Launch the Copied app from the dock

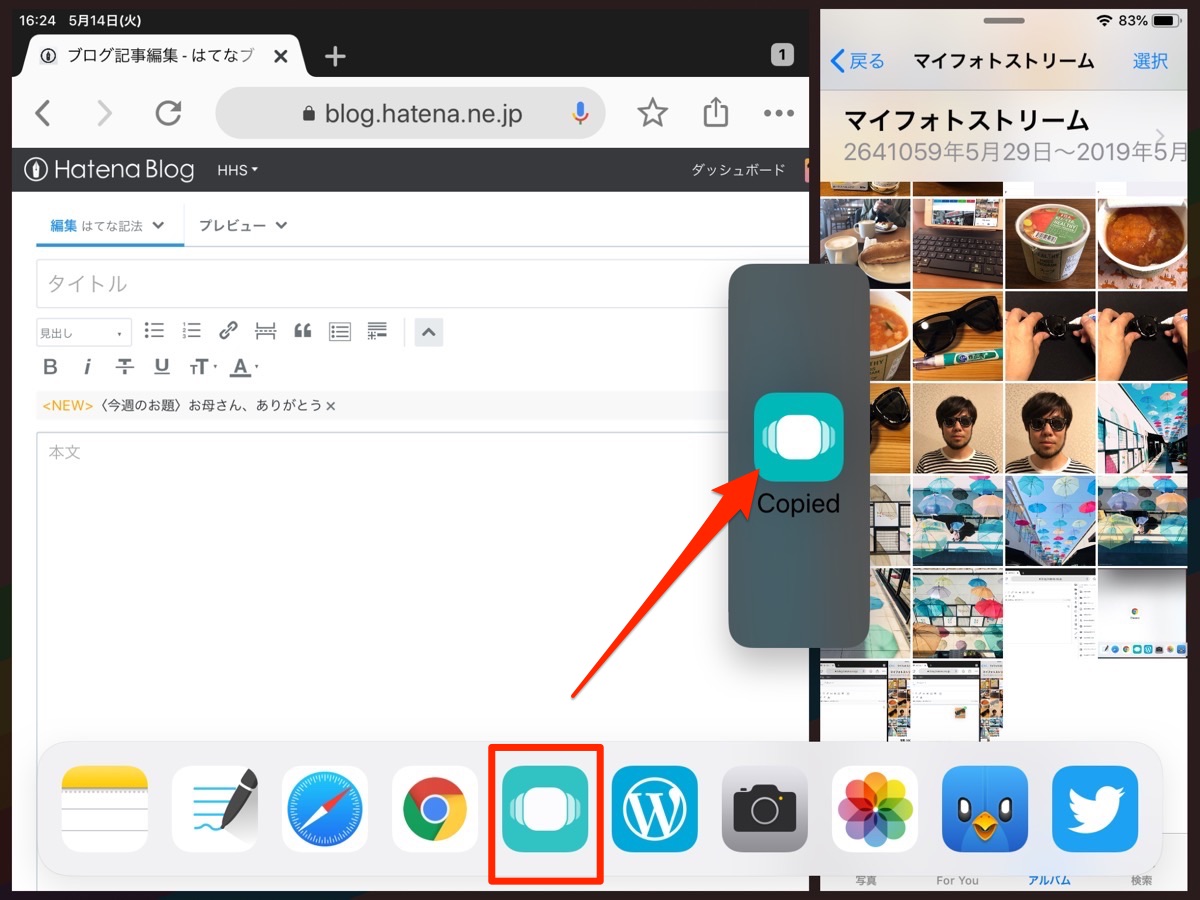(x=545, y=810)
